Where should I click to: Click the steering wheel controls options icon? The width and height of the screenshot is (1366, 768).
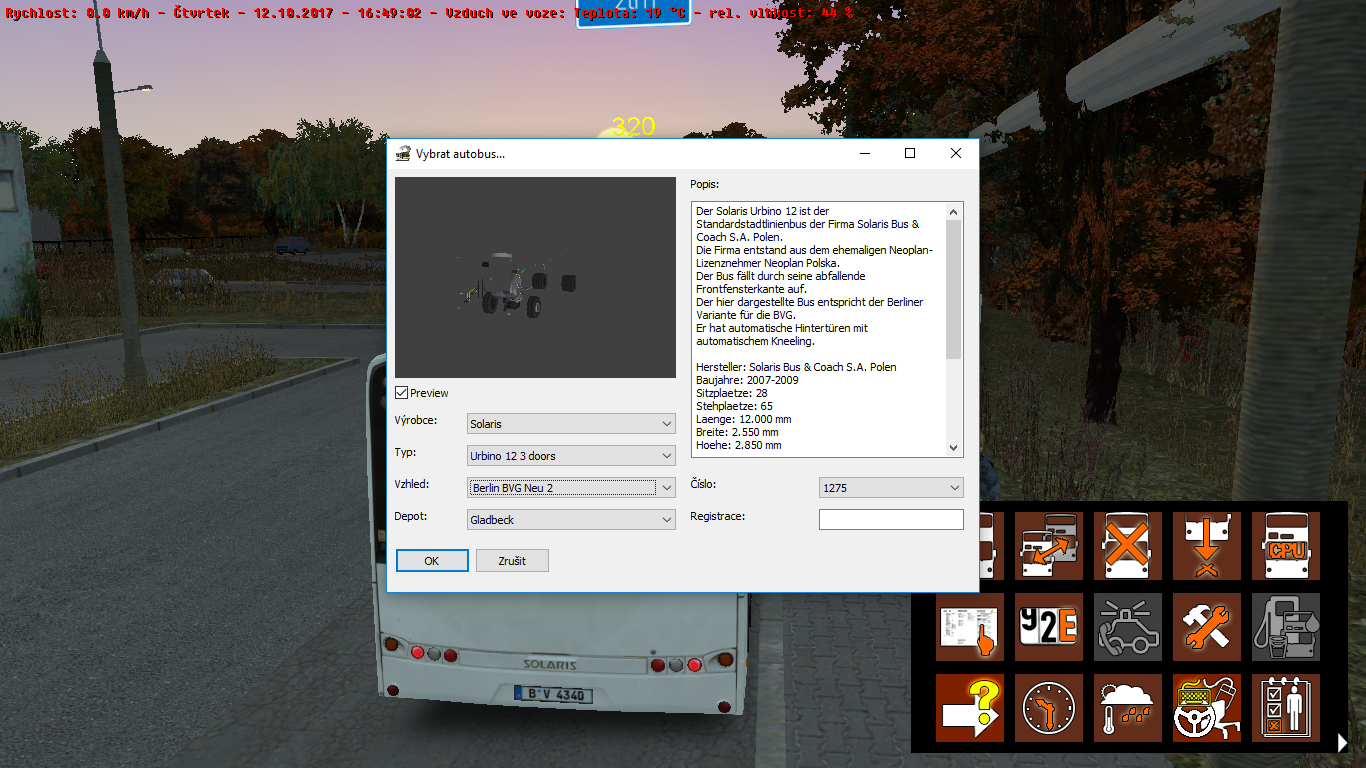[1206, 707]
